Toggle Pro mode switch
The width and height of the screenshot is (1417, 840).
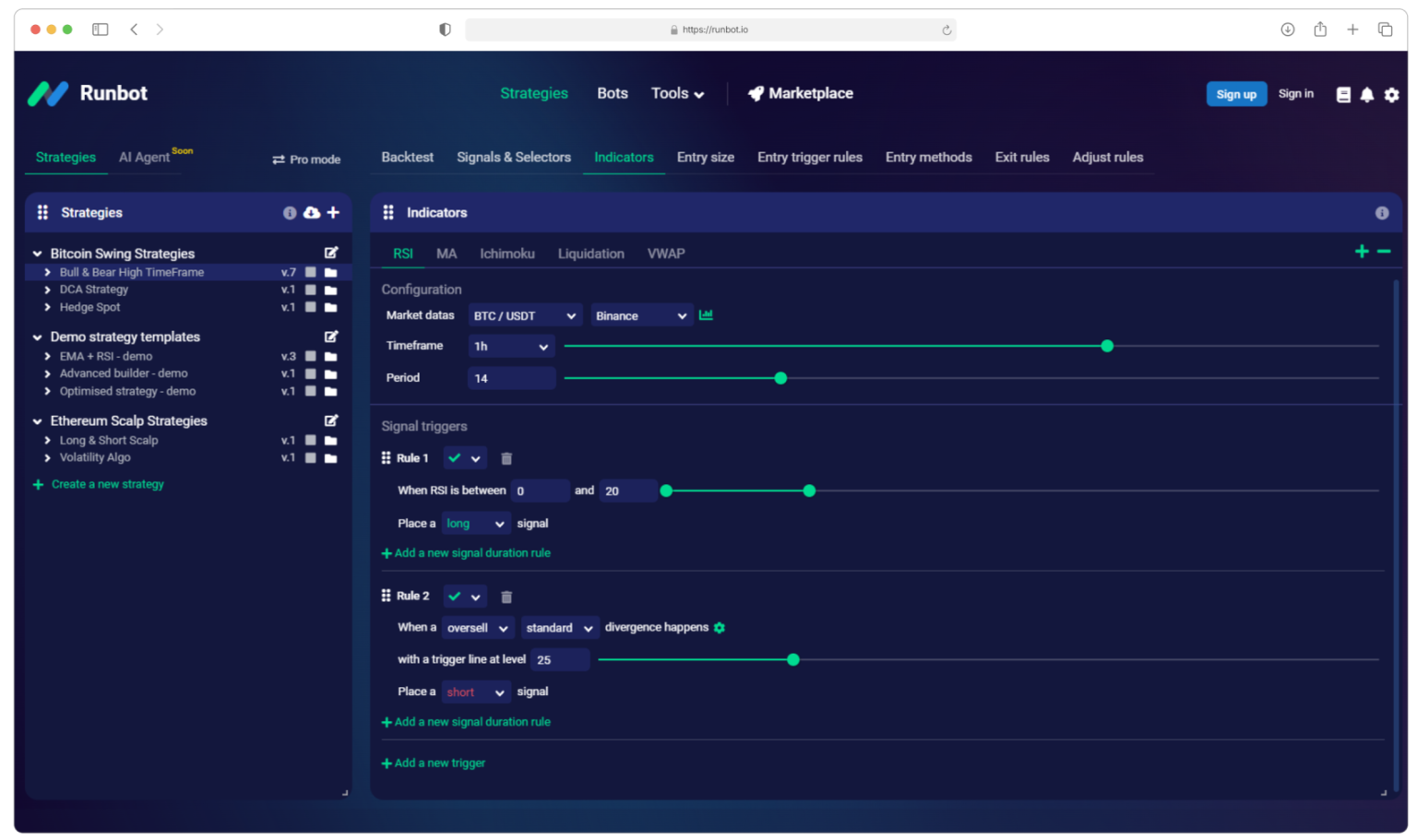[x=280, y=159]
